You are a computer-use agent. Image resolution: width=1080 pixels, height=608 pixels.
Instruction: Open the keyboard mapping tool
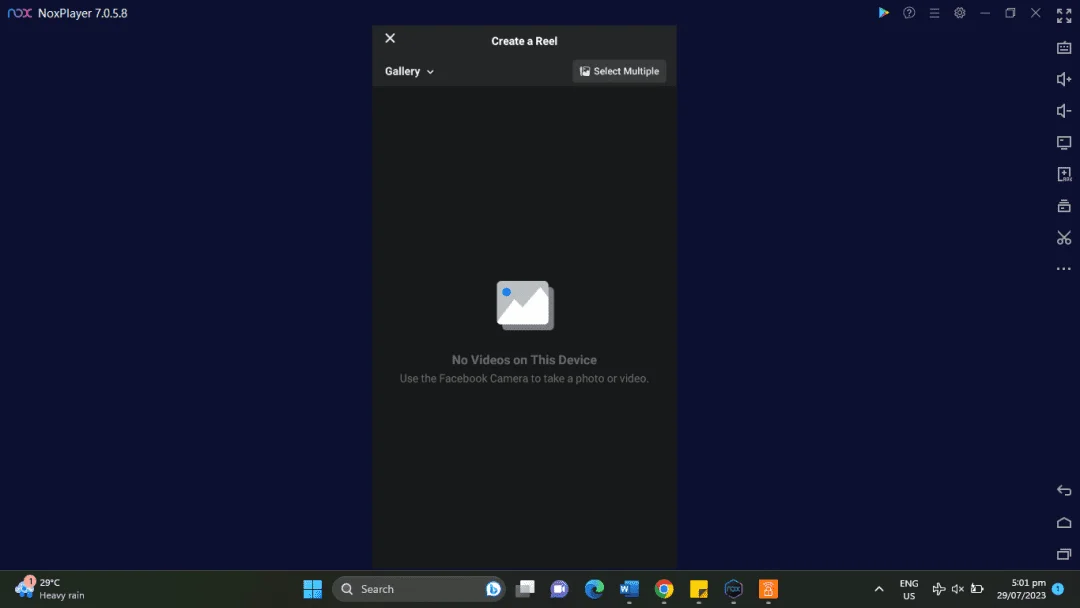(x=1064, y=48)
